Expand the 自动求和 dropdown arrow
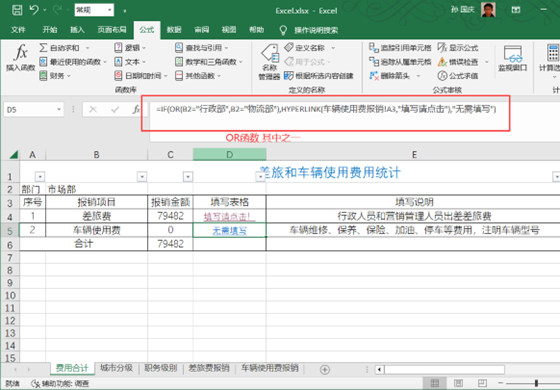The image size is (560, 390). coord(88,48)
